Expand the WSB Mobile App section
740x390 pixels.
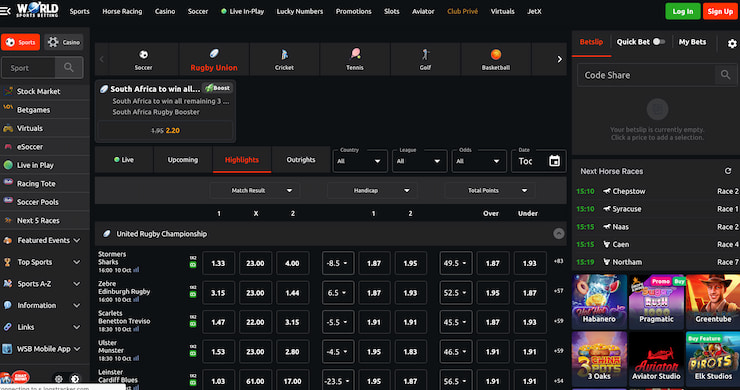click(45, 349)
